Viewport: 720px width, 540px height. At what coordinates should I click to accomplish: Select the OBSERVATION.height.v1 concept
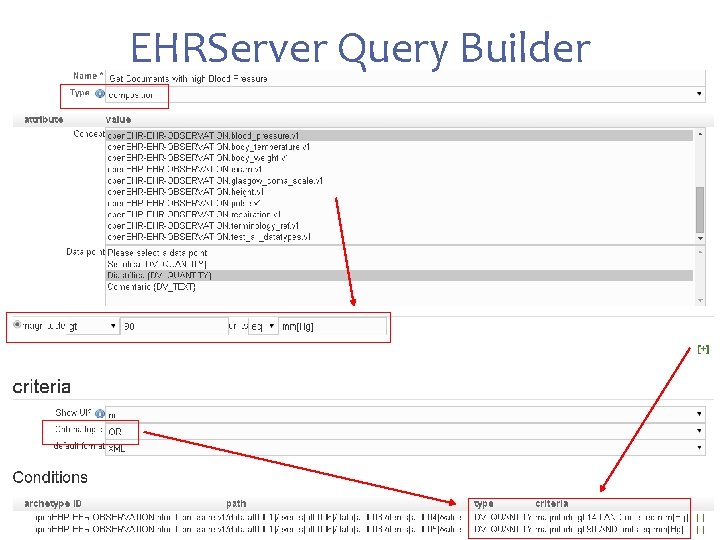click(x=399, y=192)
